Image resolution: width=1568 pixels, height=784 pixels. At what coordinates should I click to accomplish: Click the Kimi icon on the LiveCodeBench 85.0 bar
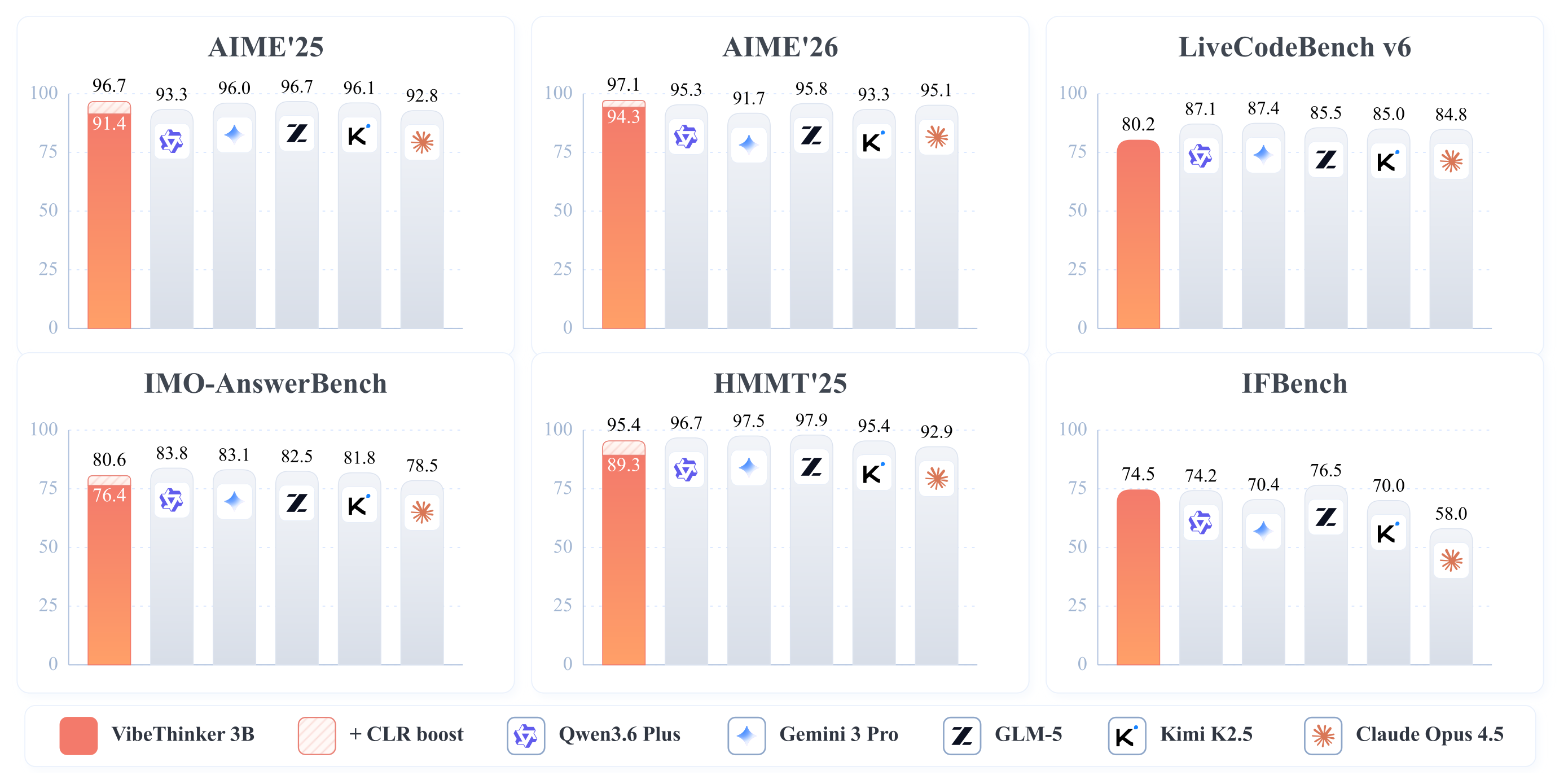pyautogui.click(x=1389, y=161)
